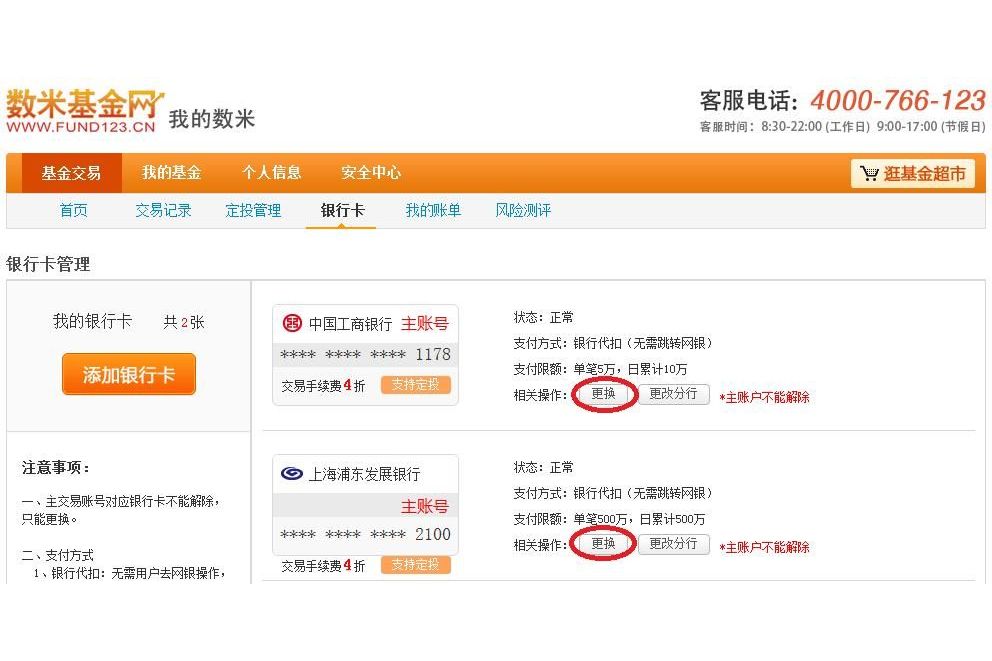Click the 添加银行卡 button

tap(129, 374)
